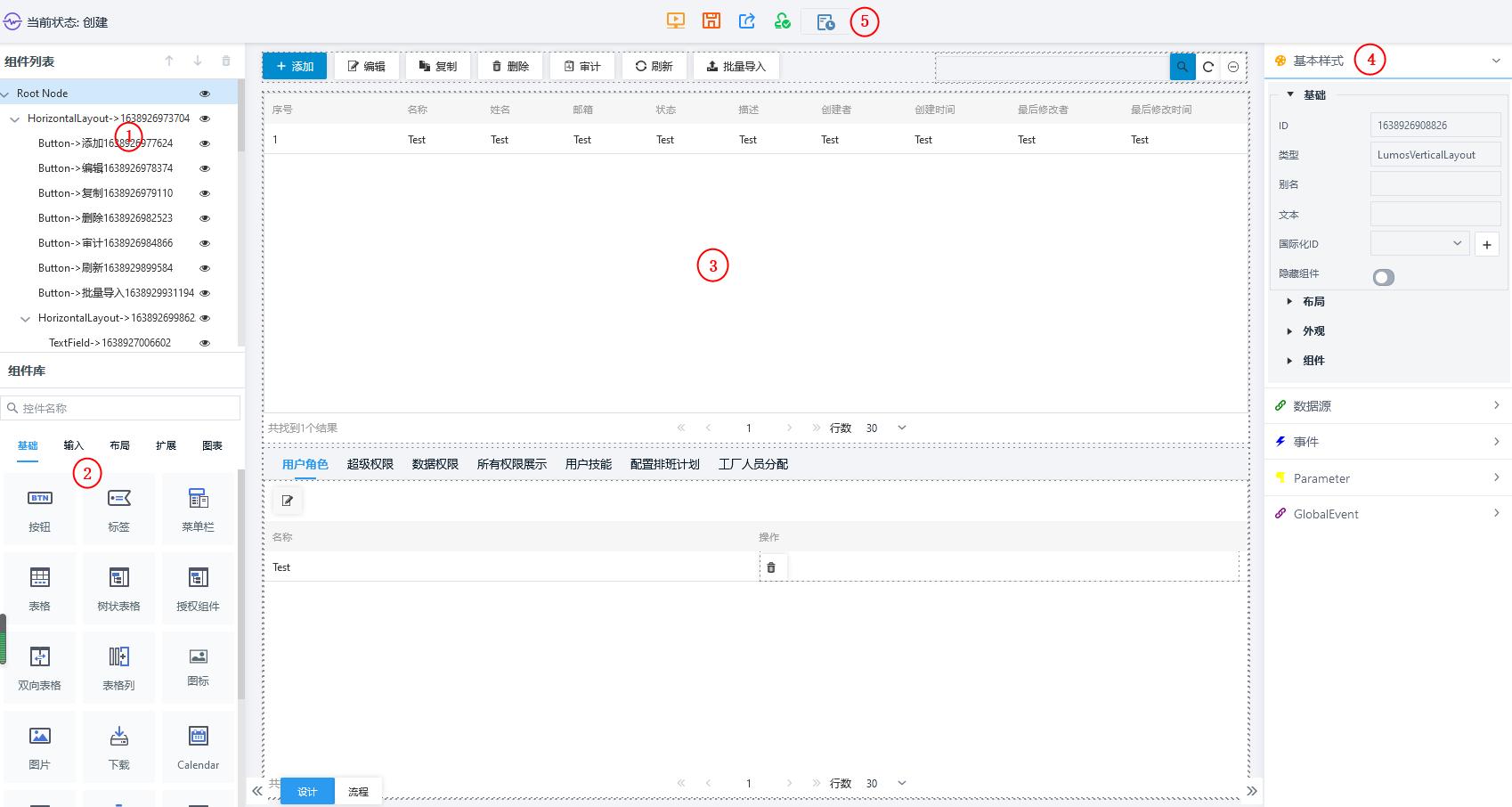The image size is (1512, 807).
Task: Click the trash icon in the Test row
Action: coord(771,567)
